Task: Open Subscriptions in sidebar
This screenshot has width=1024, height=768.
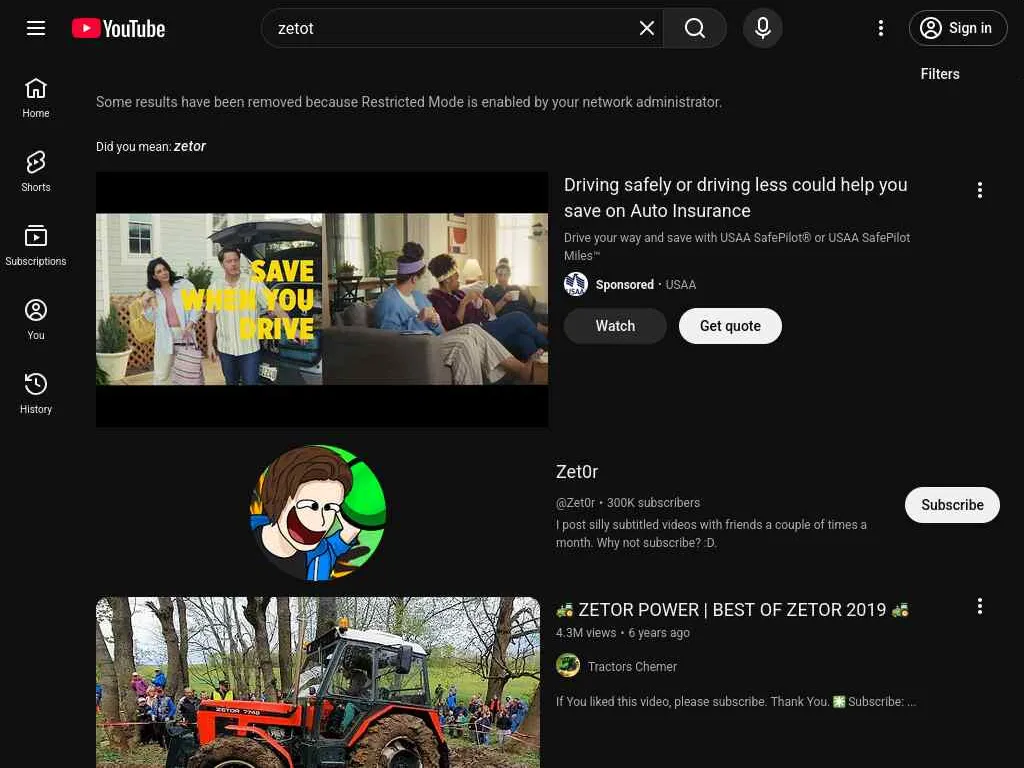Action: [36, 246]
